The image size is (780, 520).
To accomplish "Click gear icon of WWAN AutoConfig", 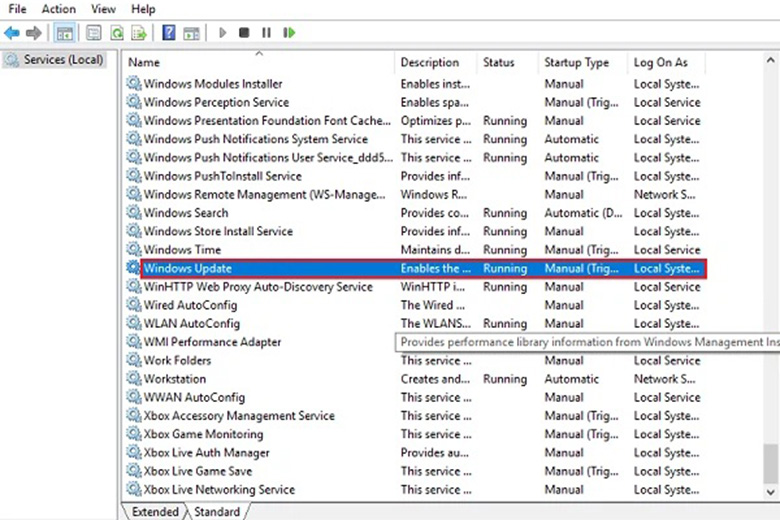I will click(133, 397).
